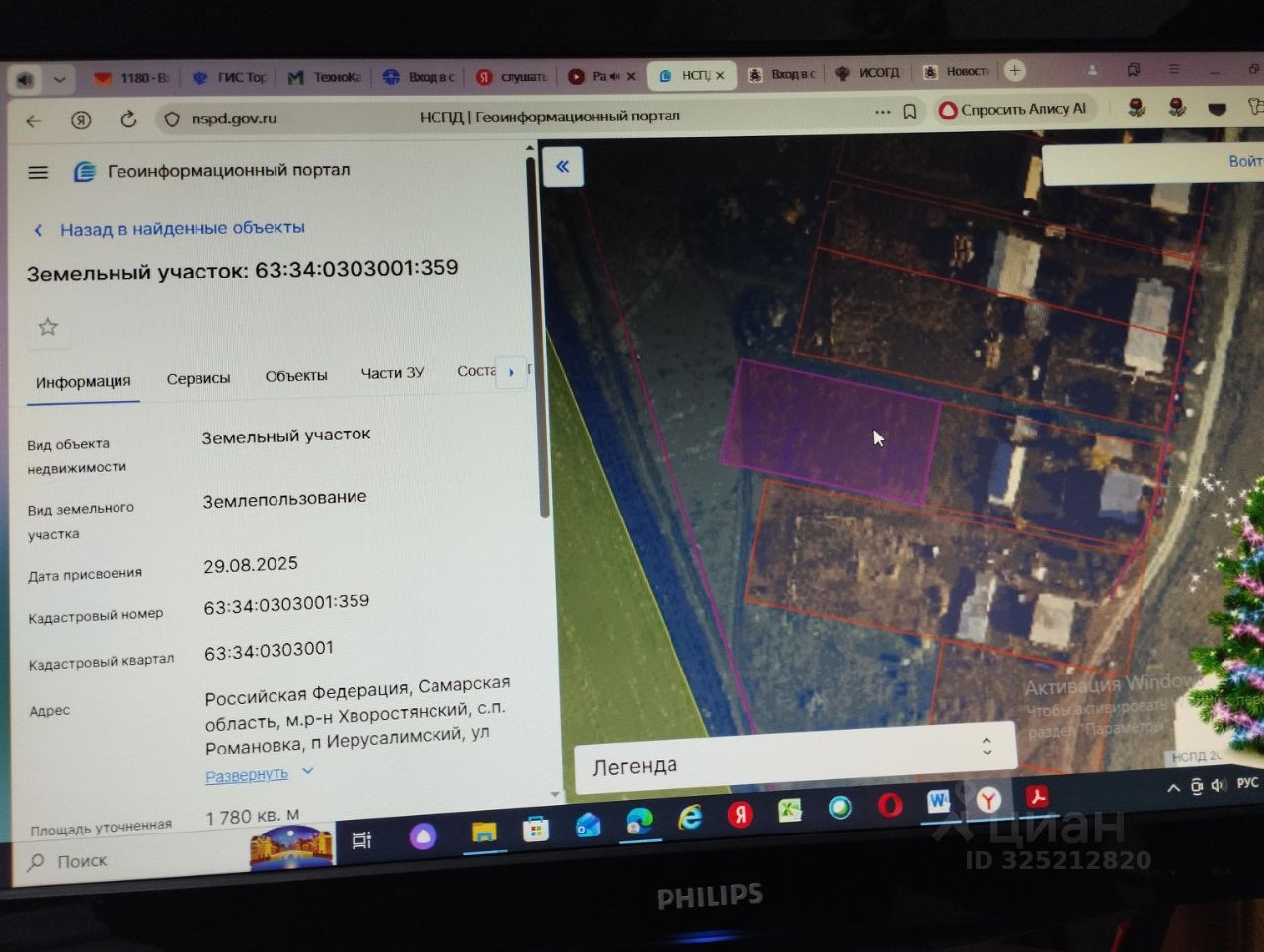This screenshot has width=1264, height=952.
Task: Click the 1 780 кв. м area value
Action: coord(252,818)
